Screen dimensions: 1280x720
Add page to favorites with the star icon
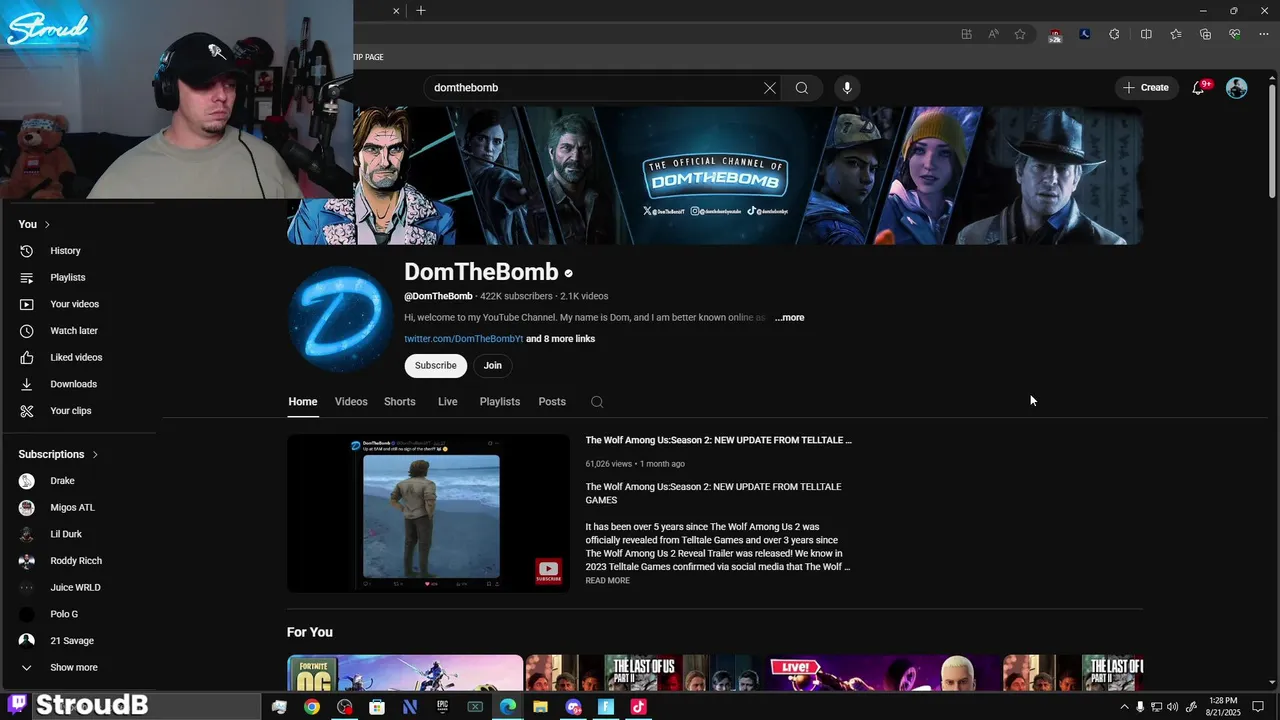1020,34
